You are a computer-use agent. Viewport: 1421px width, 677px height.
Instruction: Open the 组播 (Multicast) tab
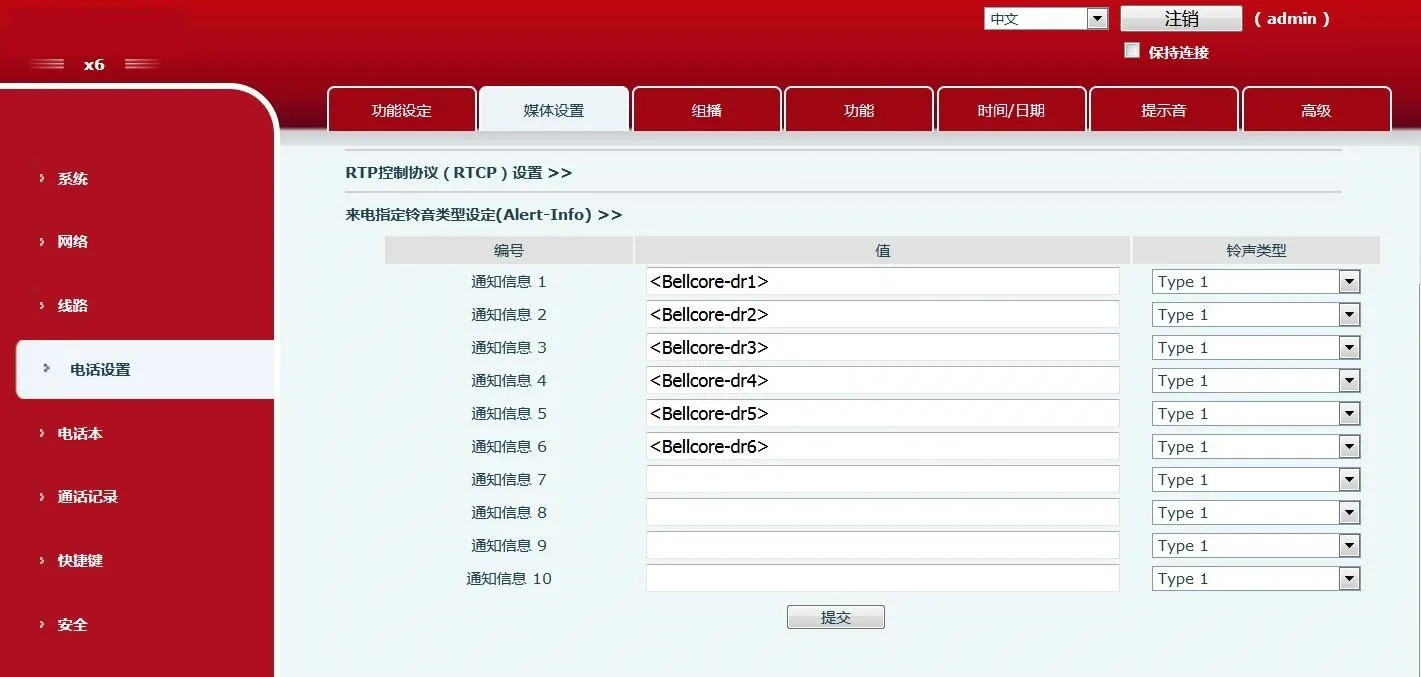point(707,109)
